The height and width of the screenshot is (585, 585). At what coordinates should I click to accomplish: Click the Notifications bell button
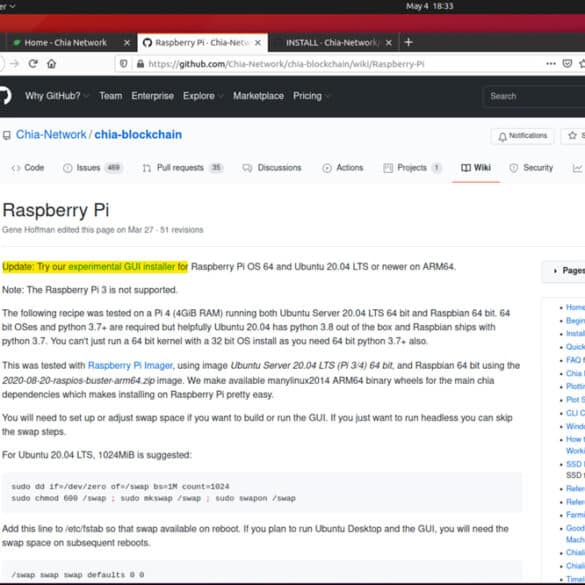(522, 136)
